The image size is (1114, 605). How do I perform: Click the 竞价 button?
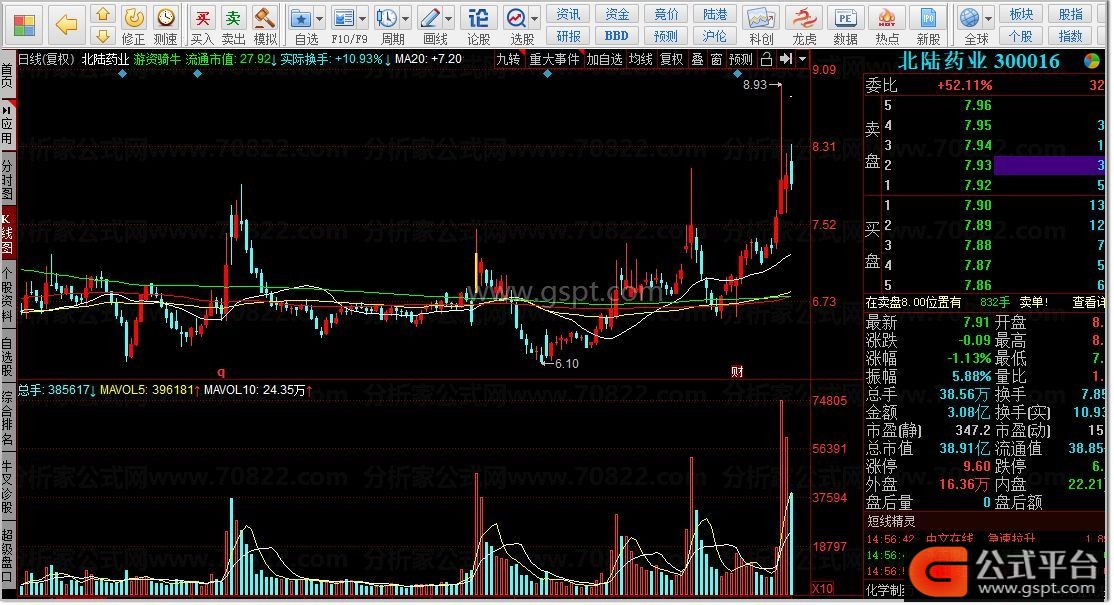666,14
